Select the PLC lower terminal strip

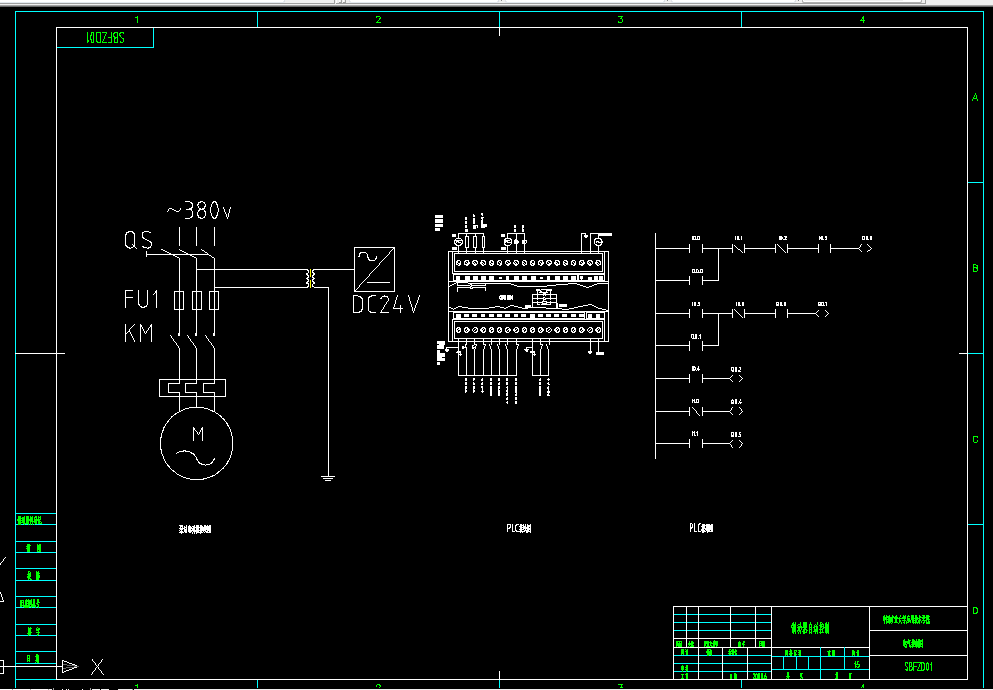(x=528, y=330)
